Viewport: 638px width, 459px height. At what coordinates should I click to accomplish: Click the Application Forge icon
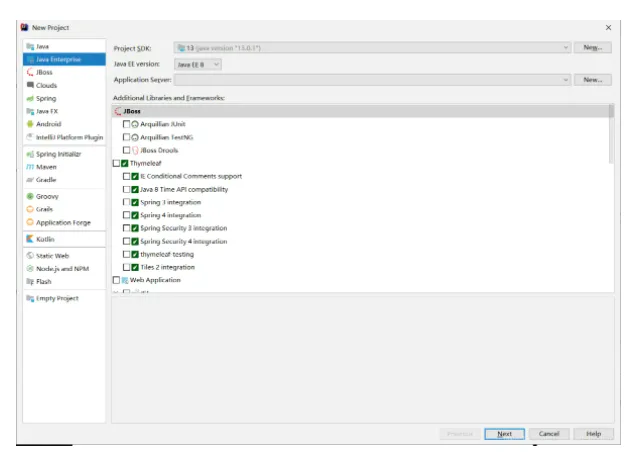point(30,222)
